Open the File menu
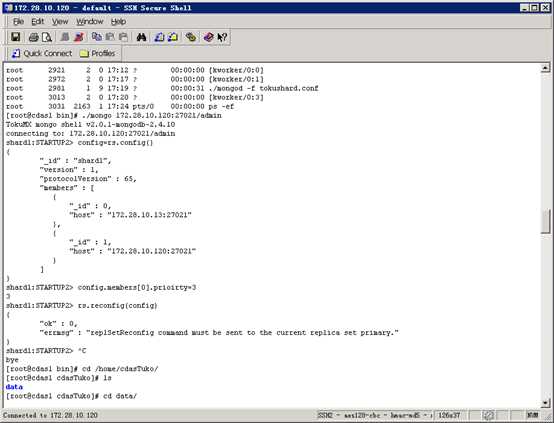Screen dimensions: 554x423 coord(18,22)
